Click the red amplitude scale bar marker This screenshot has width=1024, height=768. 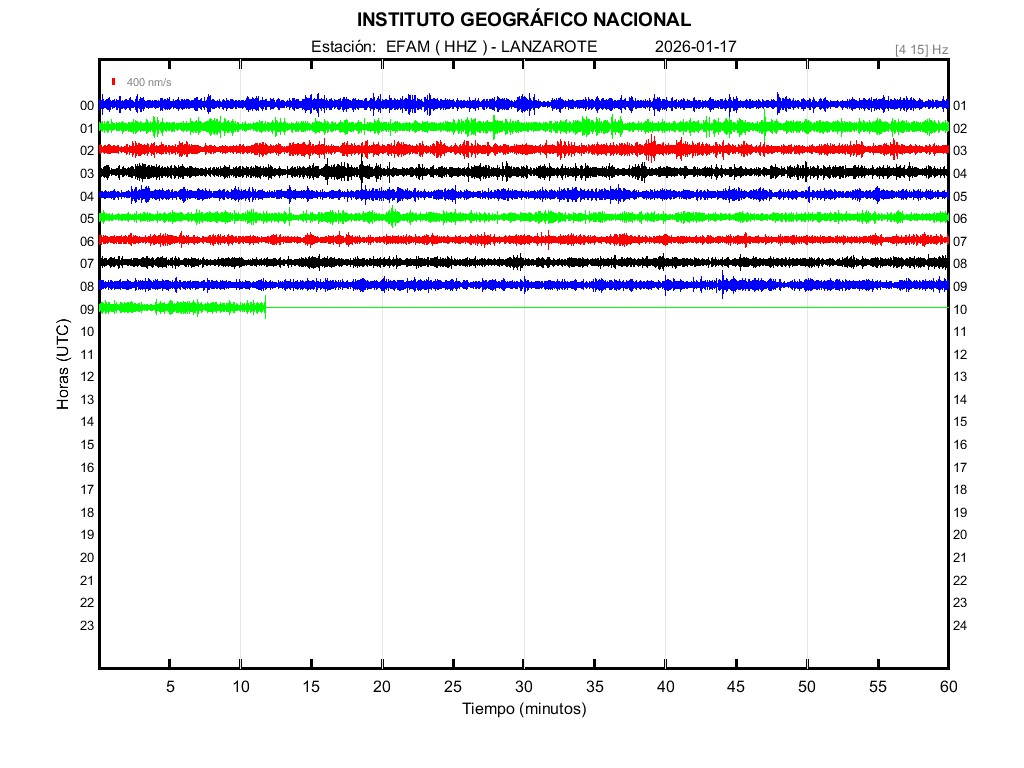[114, 81]
